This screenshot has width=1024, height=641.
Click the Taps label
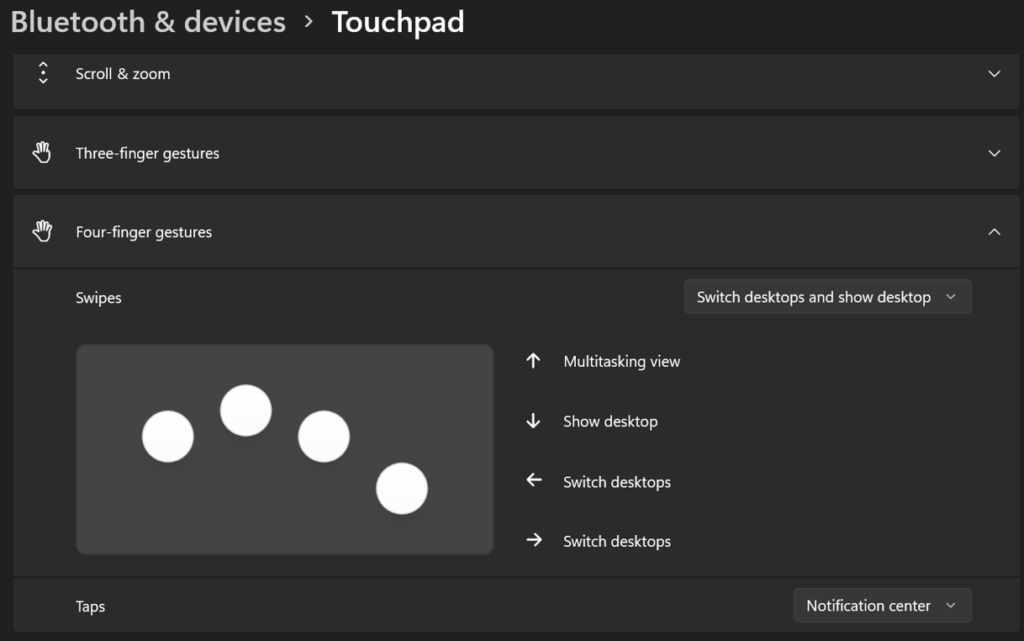(x=90, y=606)
